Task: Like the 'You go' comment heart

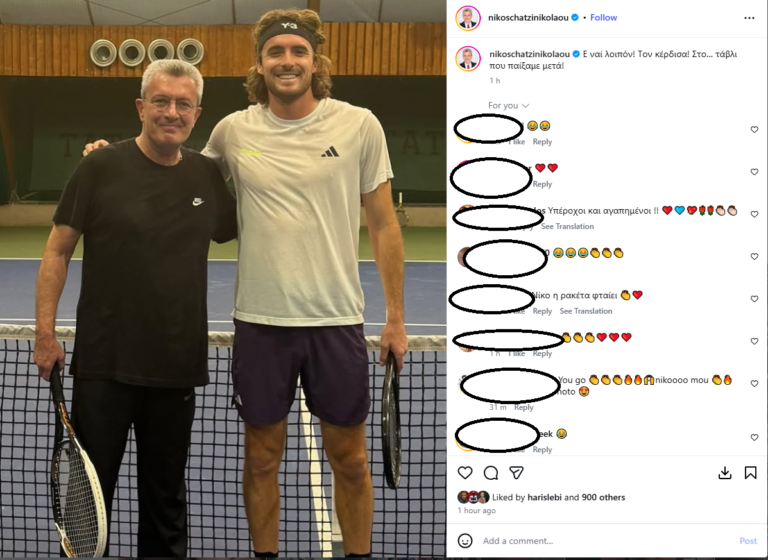Action: click(x=754, y=384)
